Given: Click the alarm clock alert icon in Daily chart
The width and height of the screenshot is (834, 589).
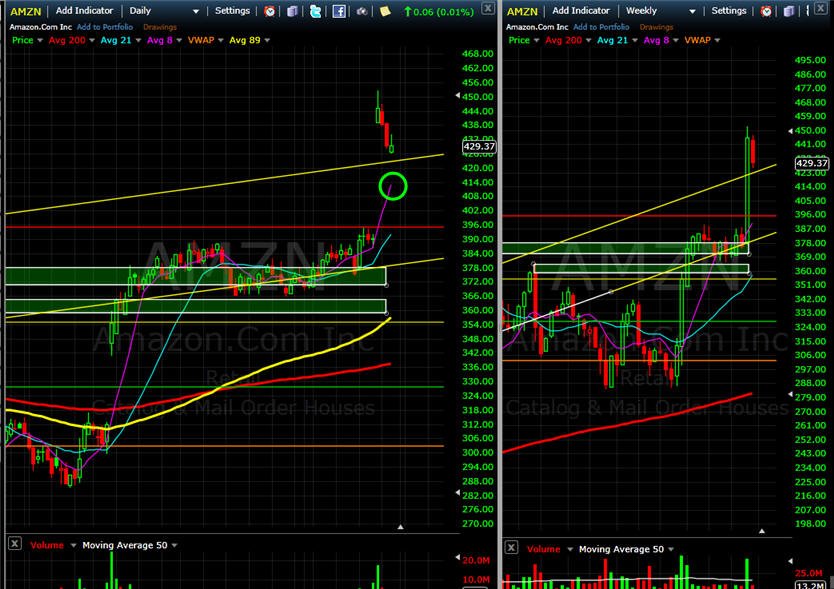Looking at the screenshot, I should (270, 11).
